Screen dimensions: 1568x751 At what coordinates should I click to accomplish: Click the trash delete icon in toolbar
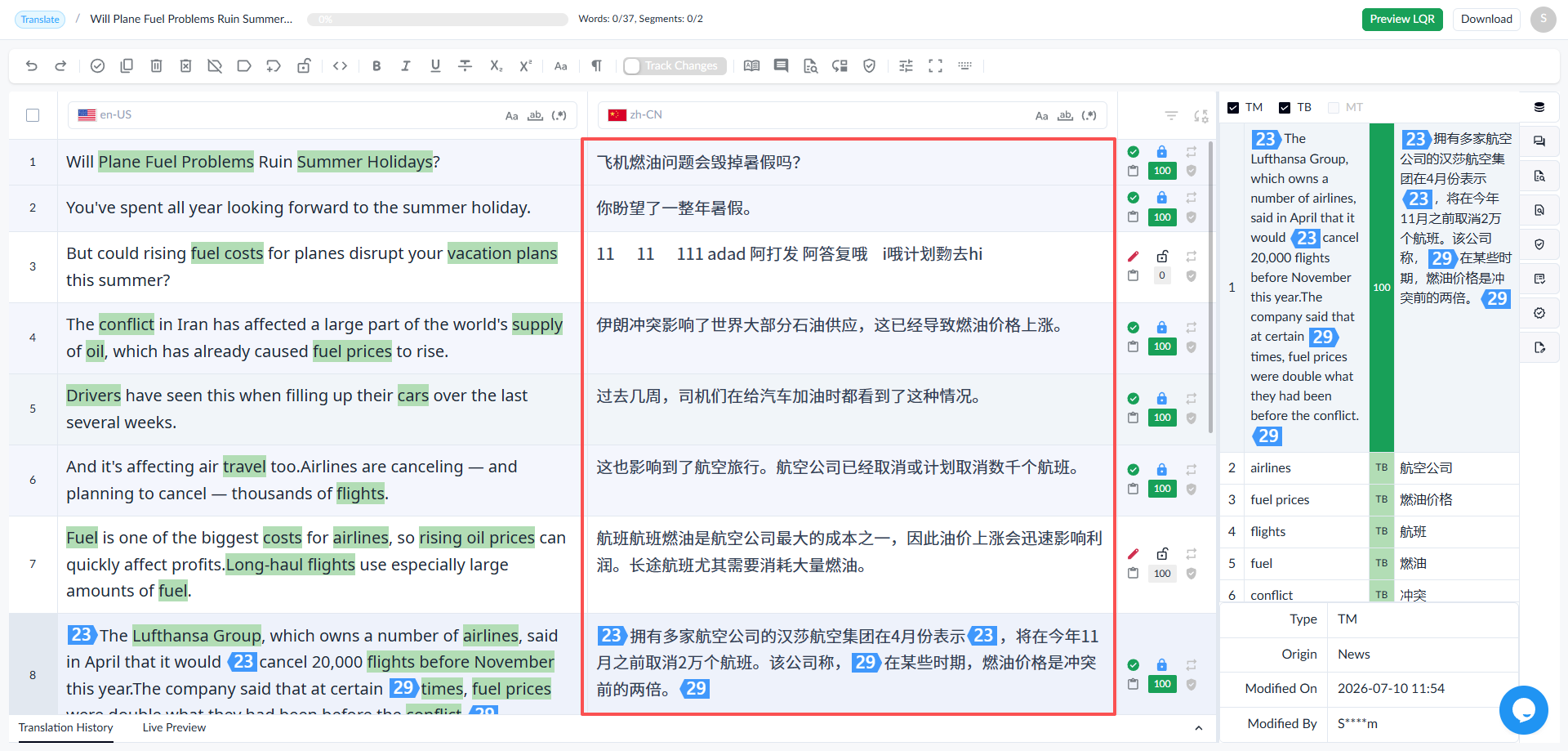tap(156, 66)
